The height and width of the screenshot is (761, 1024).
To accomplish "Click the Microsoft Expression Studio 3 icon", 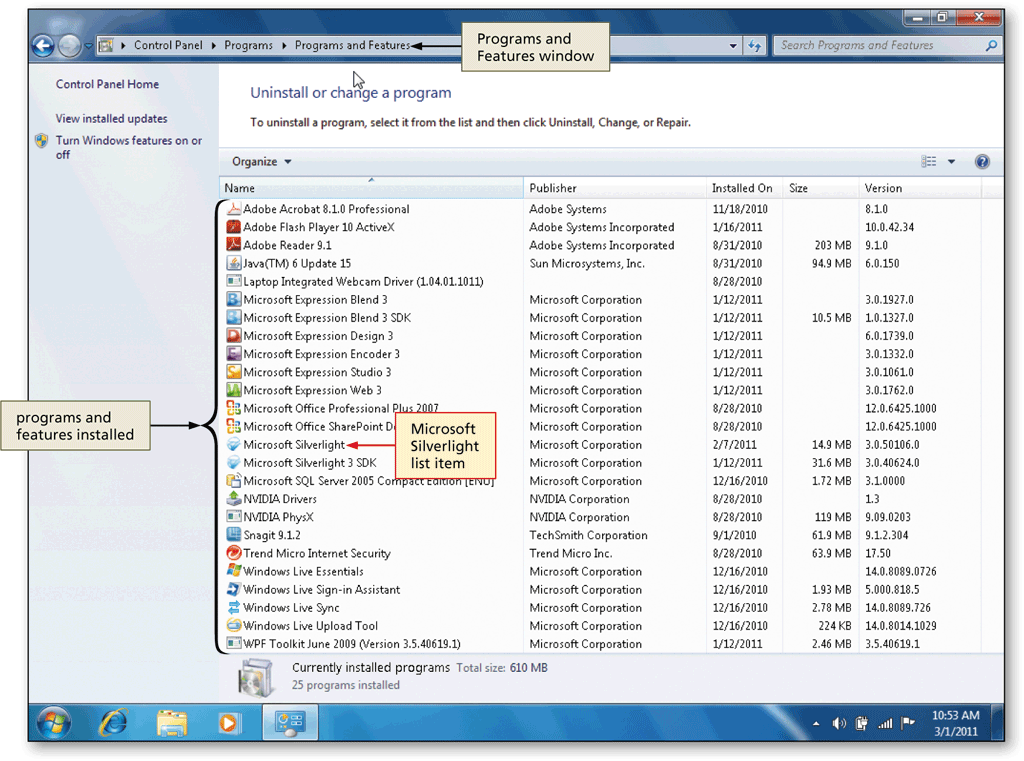I will 233,372.
